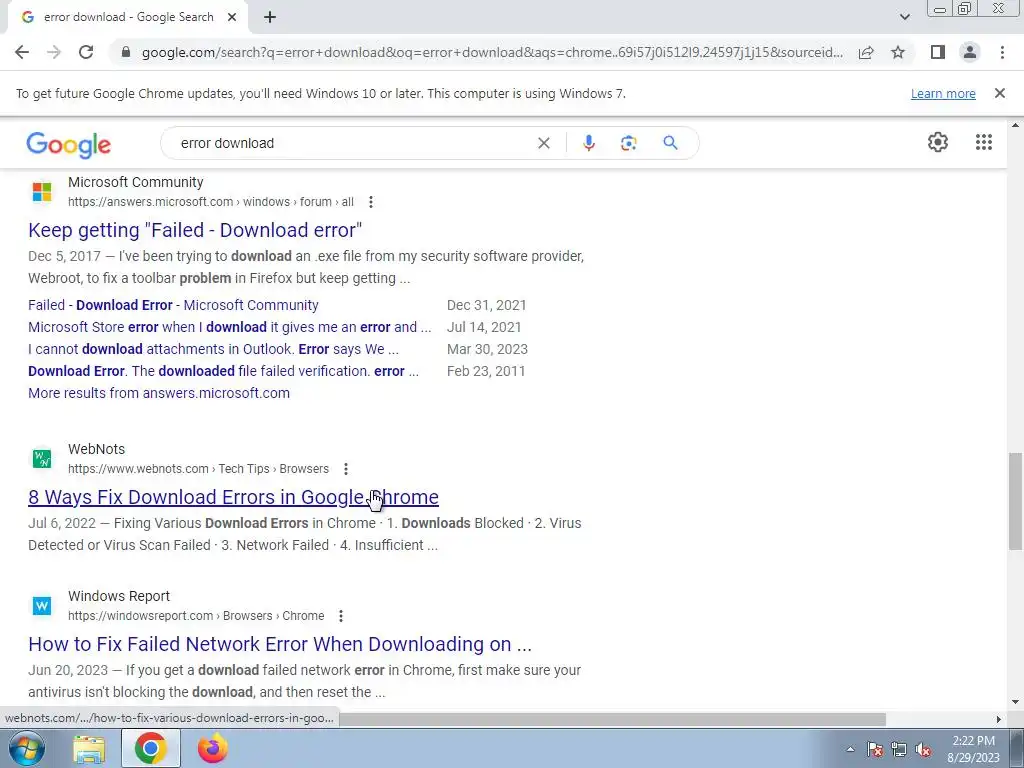Open a new tab with the plus button
Image resolution: width=1024 pixels, height=768 pixels.
click(270, 17)
